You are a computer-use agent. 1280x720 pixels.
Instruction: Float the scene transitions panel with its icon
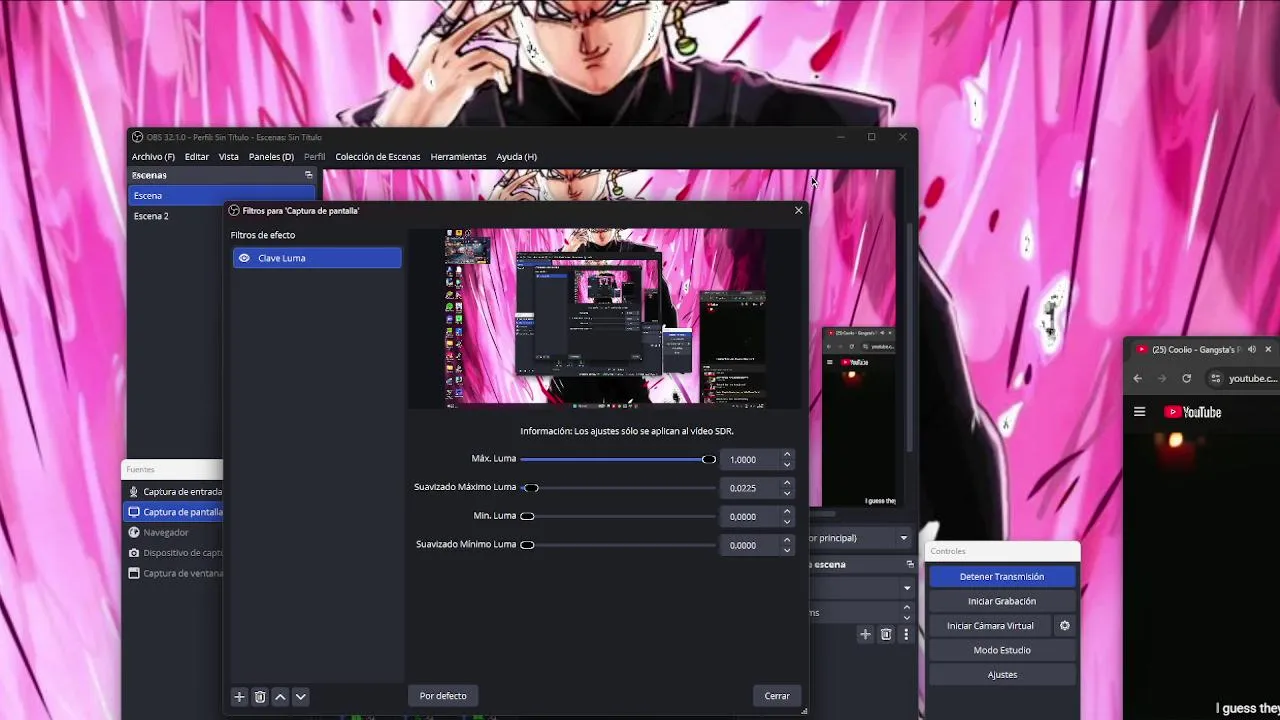click(x=909, y=565)
